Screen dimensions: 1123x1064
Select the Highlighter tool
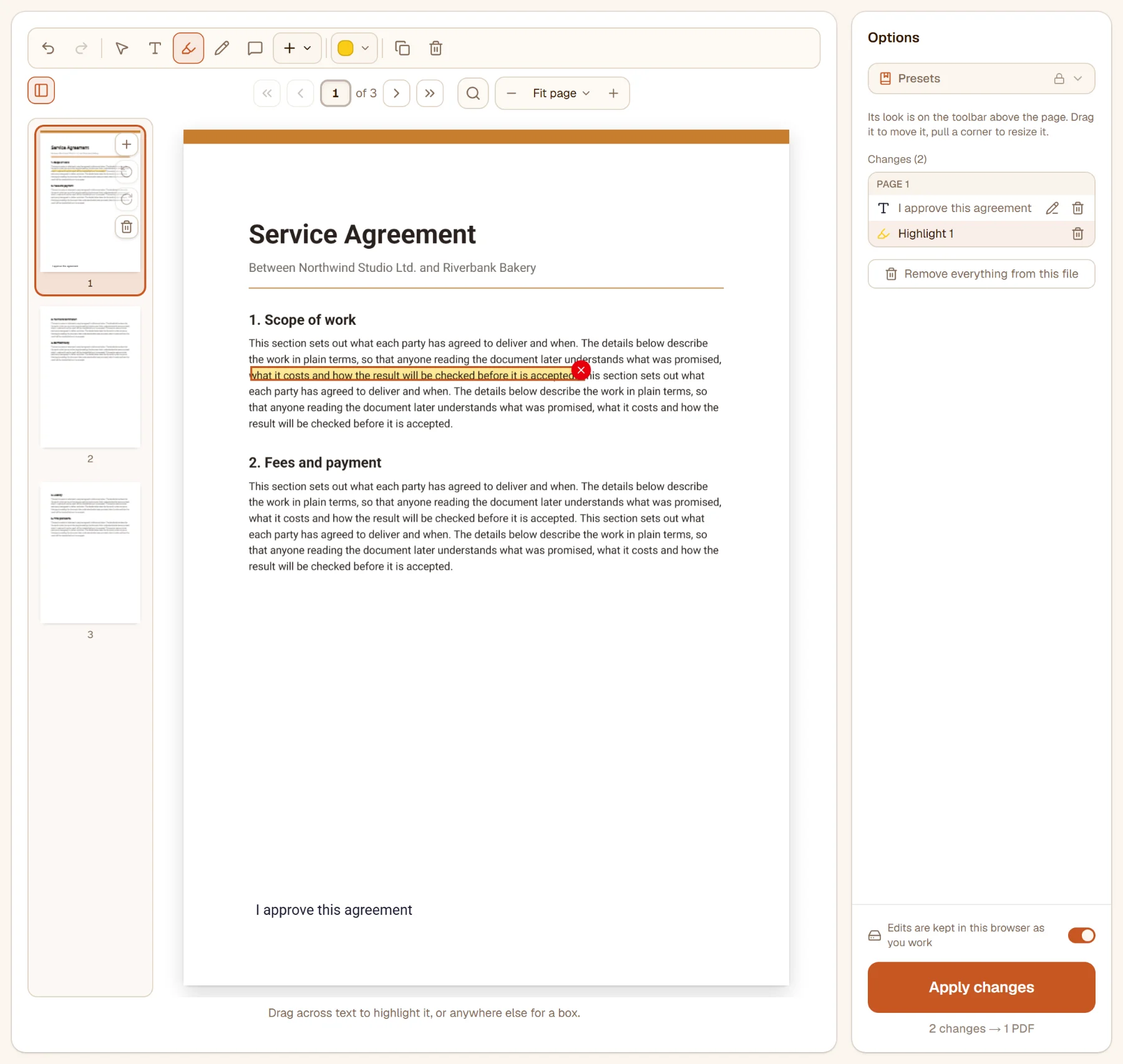coord(188,48)
